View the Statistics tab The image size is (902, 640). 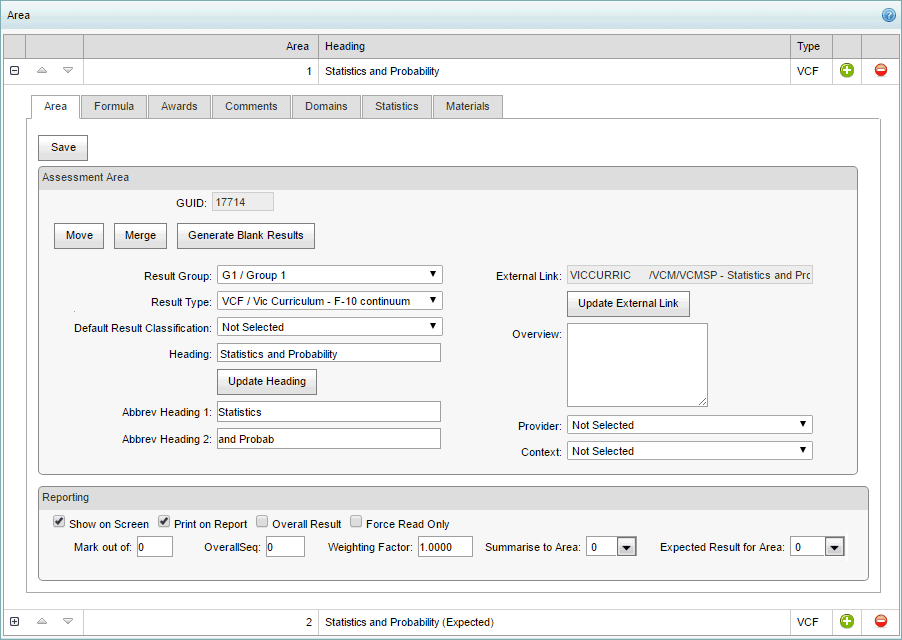click(396, 106)
